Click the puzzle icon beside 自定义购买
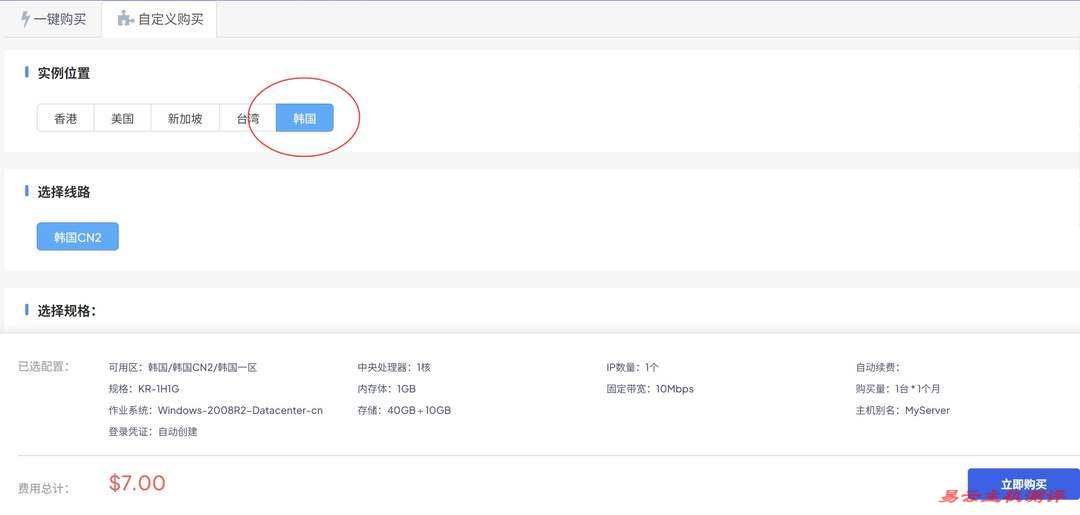The width and height of the screenshot is (1080, 515). (x=125, y=19)
